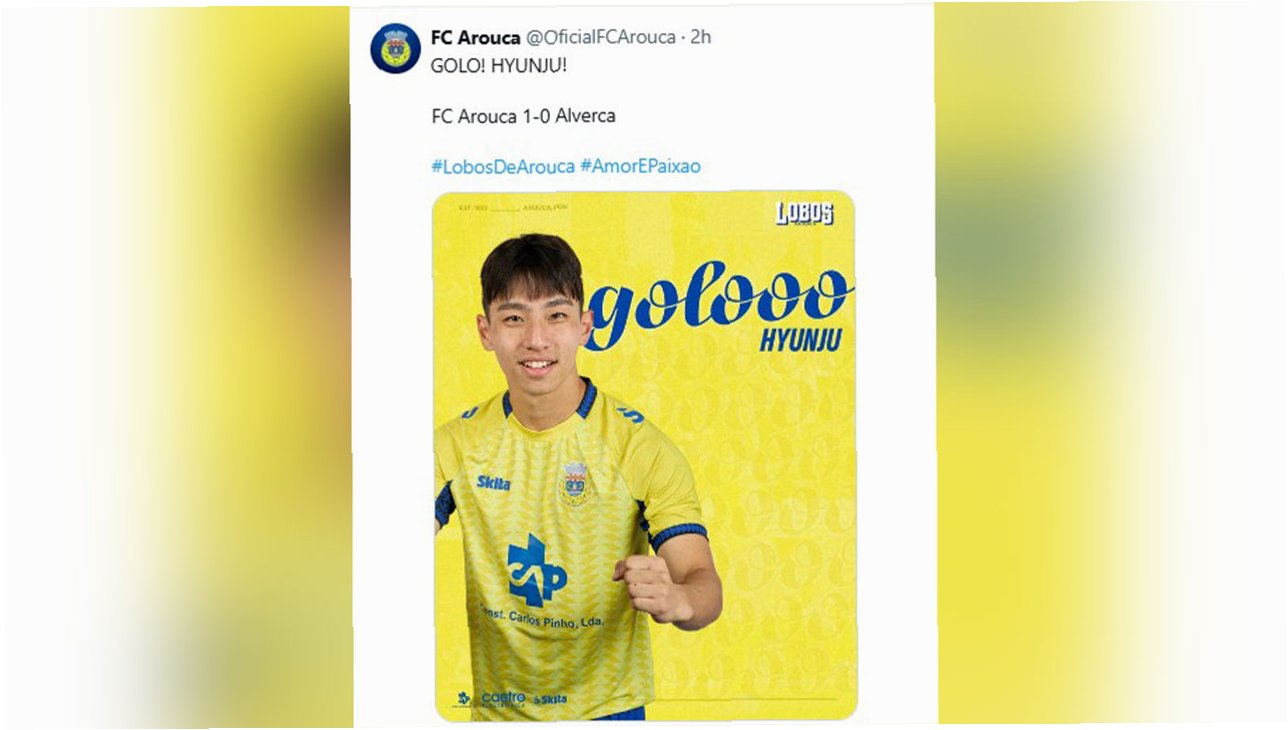Click the club crest on jersey
This screenshot has height=730, width=1288.
[x=574, y=483]
